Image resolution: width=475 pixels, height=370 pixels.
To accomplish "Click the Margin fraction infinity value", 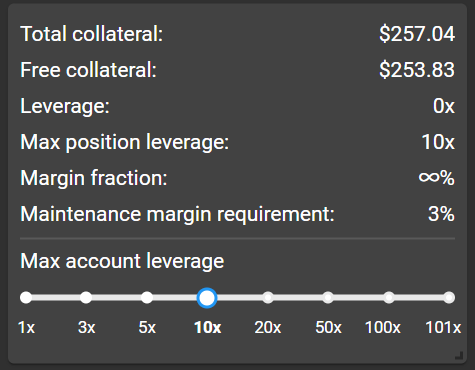I will tap(437, 178).
